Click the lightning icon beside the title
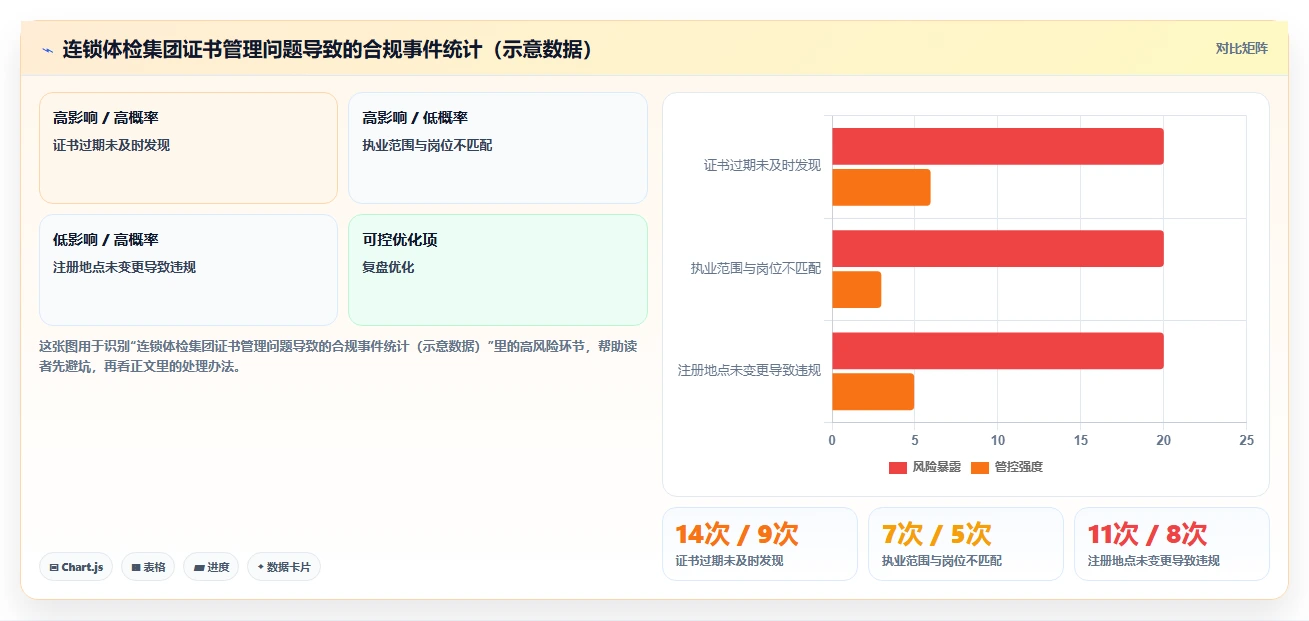Viewport: 1309px width, 621px height. pos(48,49)
